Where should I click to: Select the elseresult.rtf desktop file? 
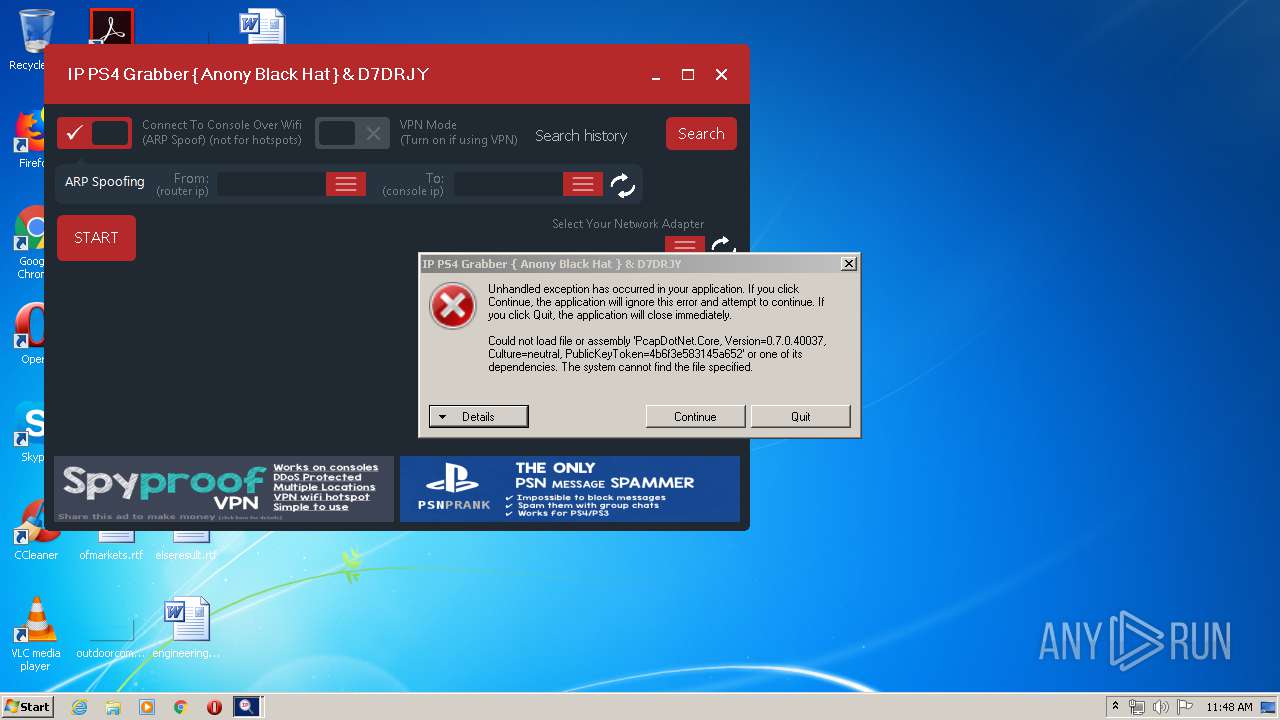(x=186, y=546)
